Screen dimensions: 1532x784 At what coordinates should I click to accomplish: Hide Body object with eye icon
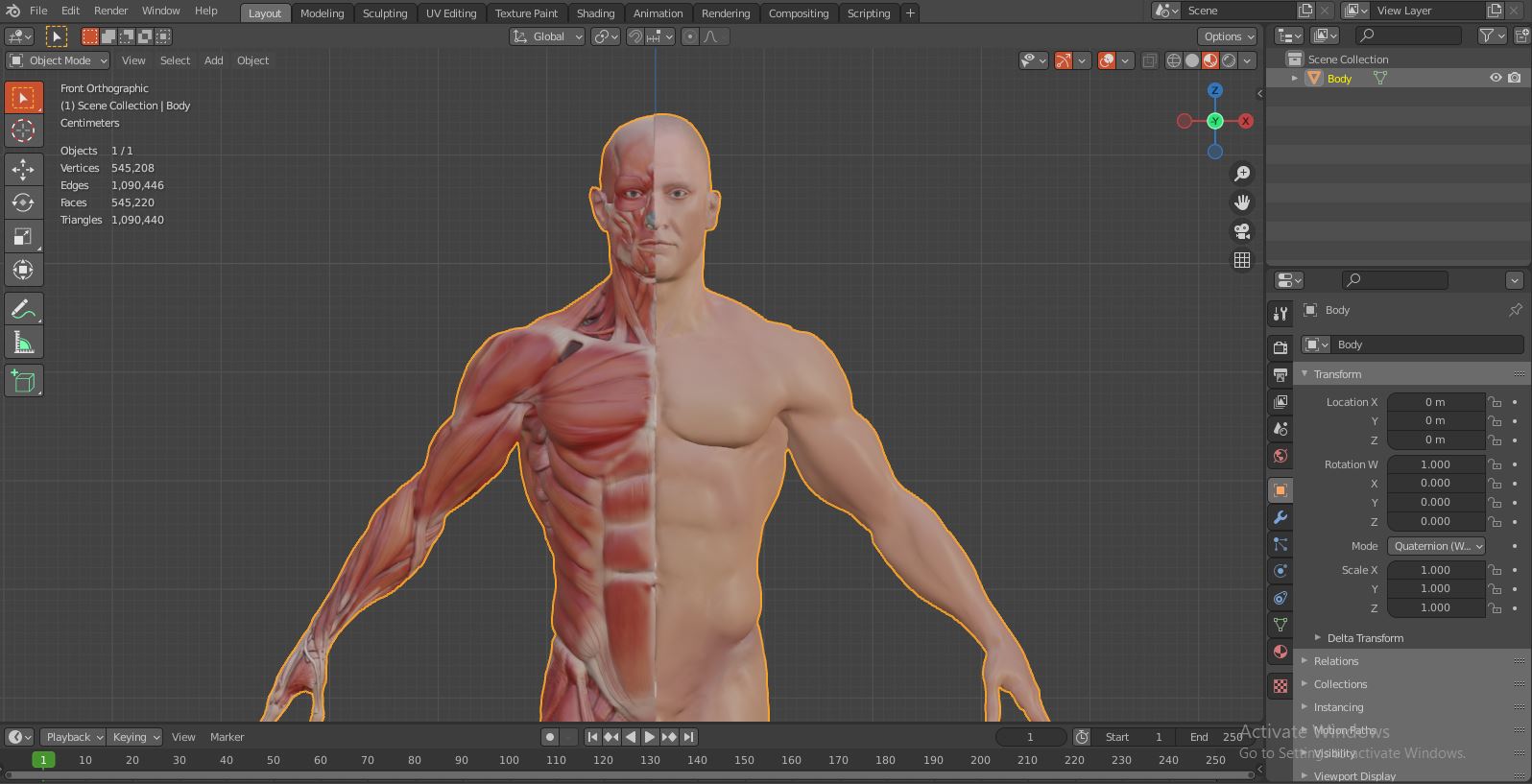(x=1495, y=79)
